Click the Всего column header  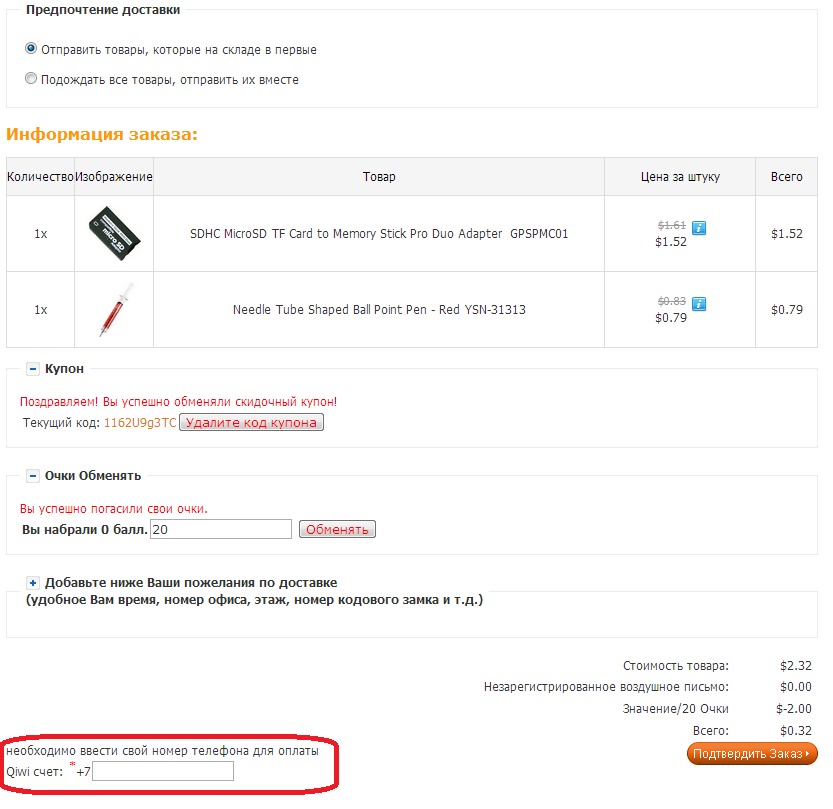coord(786,177)
